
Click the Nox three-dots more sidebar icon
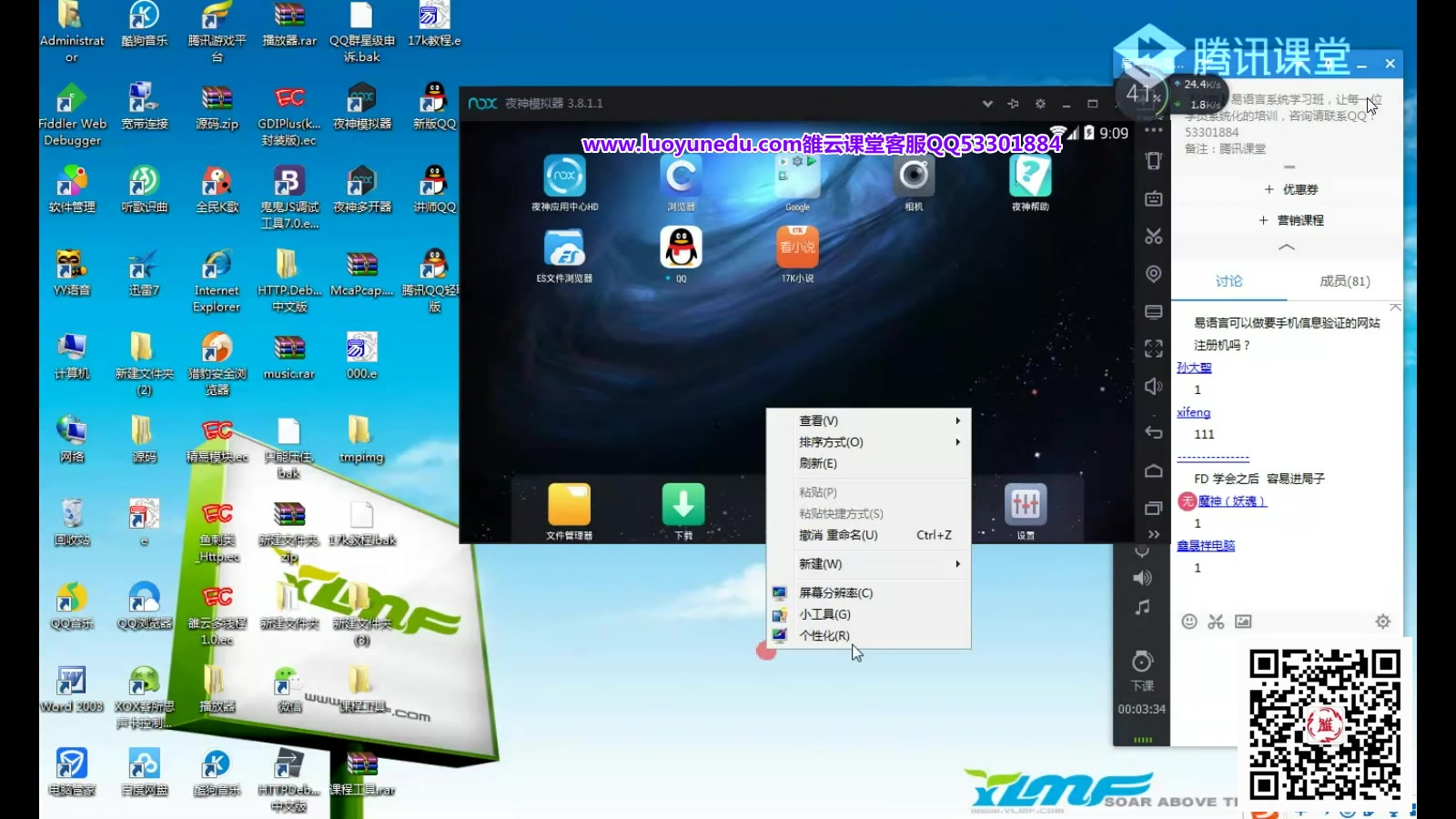[x=1154, y=130]
